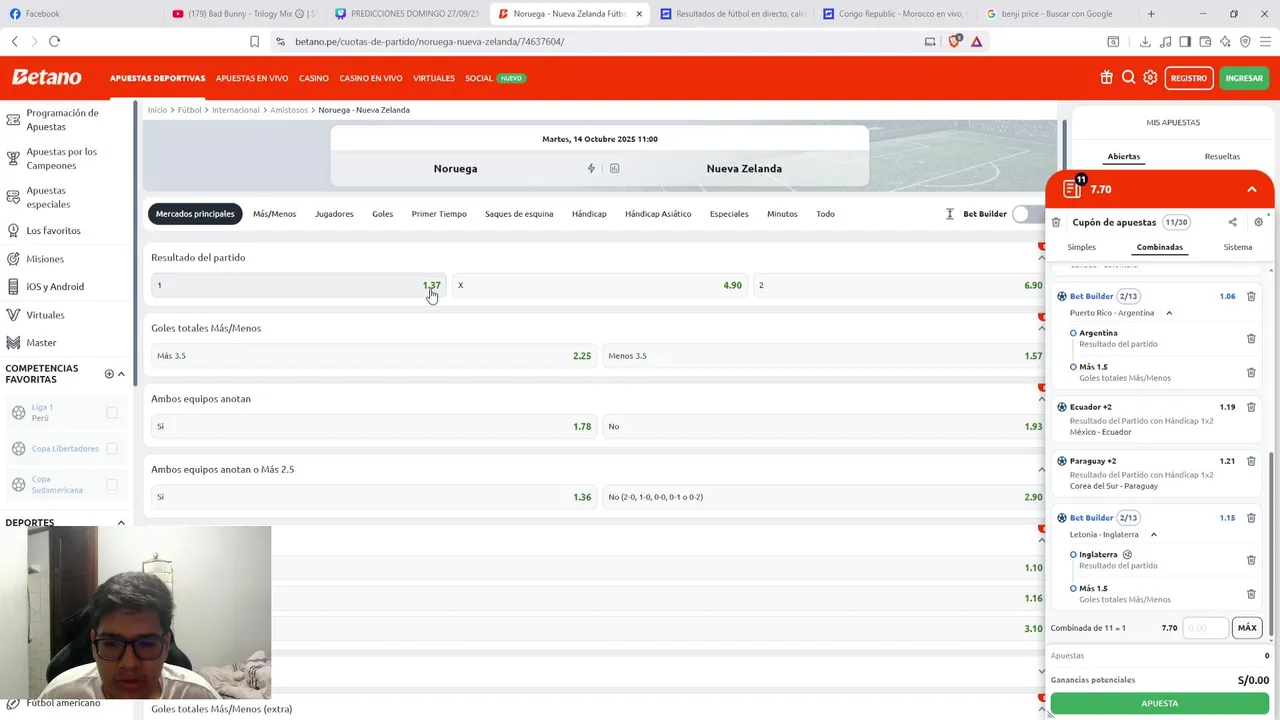Open Simples tab in bet slip
This screenshot has width=1280, height=720.
coord(1081,247)
